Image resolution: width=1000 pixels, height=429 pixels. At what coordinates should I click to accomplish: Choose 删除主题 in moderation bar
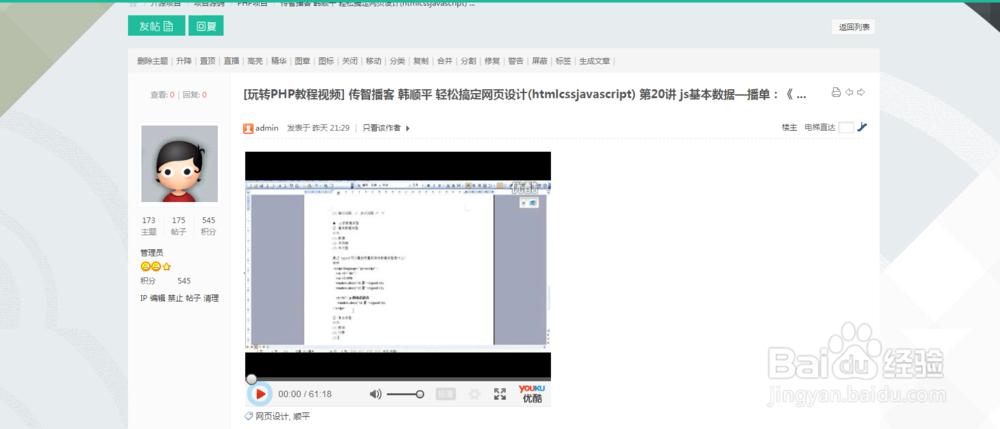click(x=152, y=61)
